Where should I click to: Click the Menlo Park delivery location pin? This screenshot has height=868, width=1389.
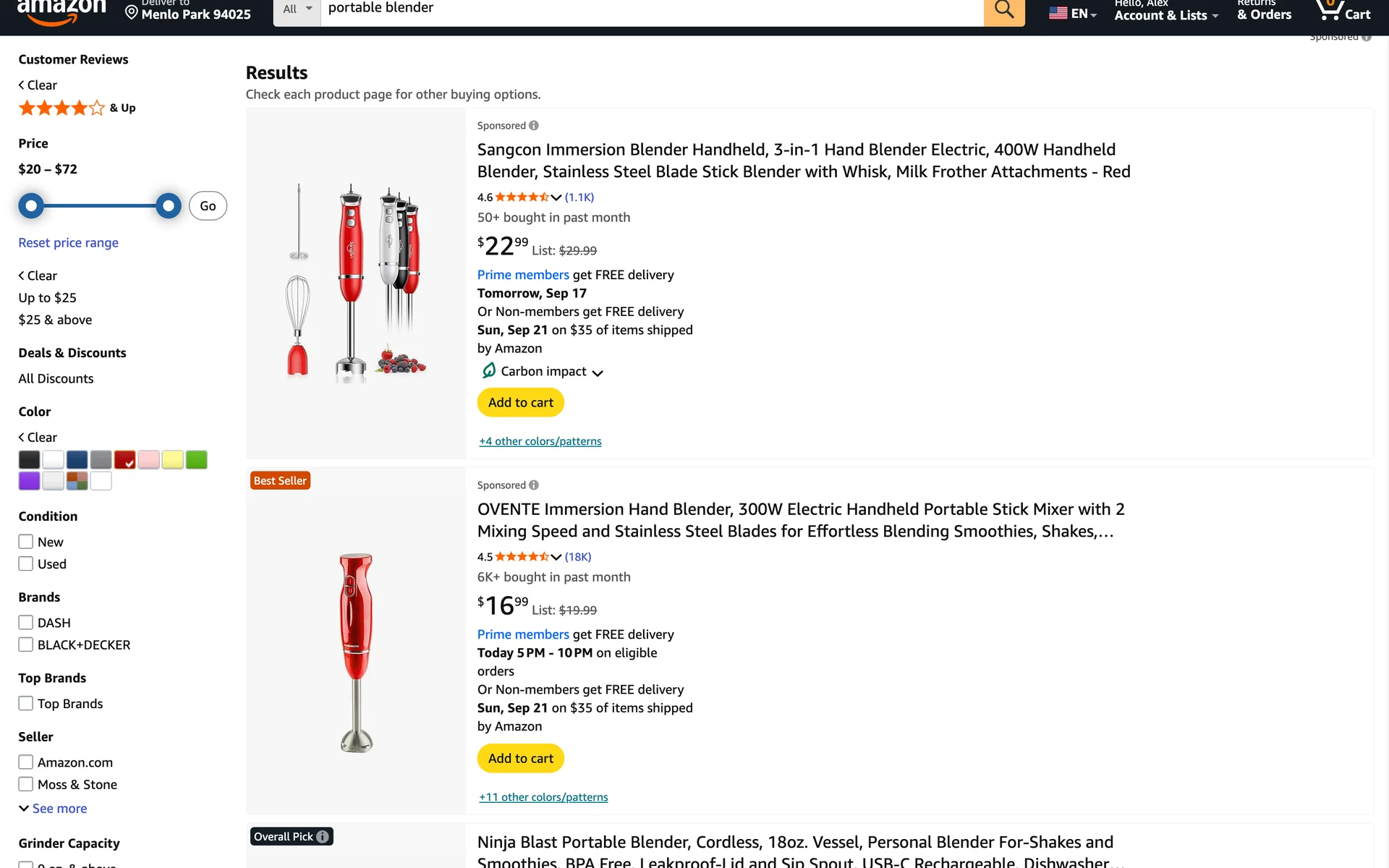coord(132,12)
